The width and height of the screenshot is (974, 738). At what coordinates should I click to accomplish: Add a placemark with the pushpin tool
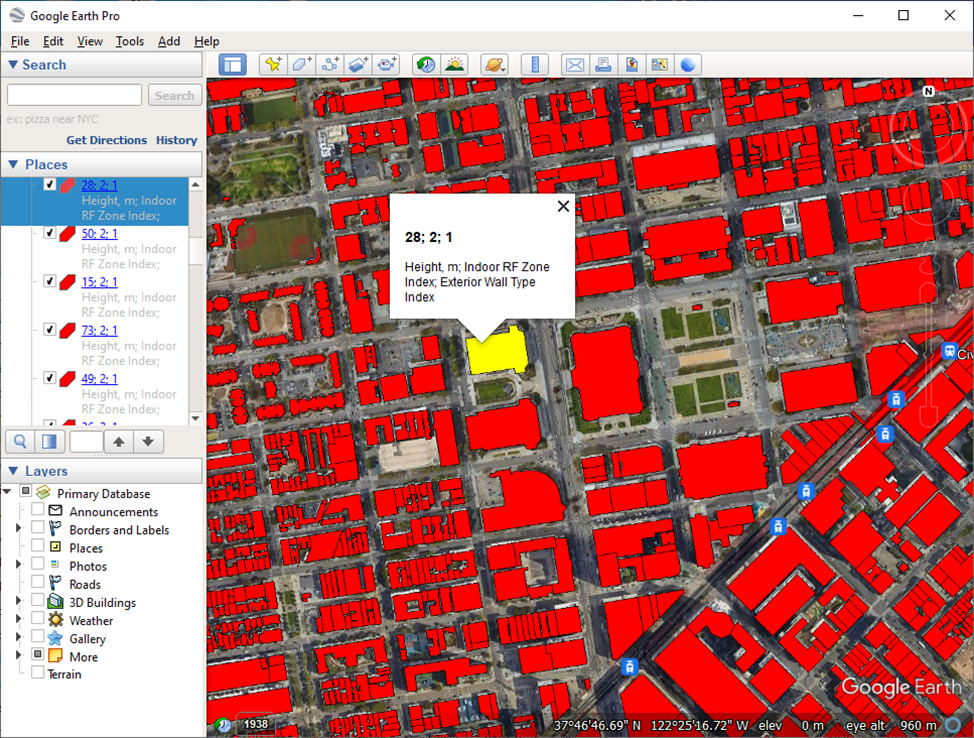coord(273,65)
